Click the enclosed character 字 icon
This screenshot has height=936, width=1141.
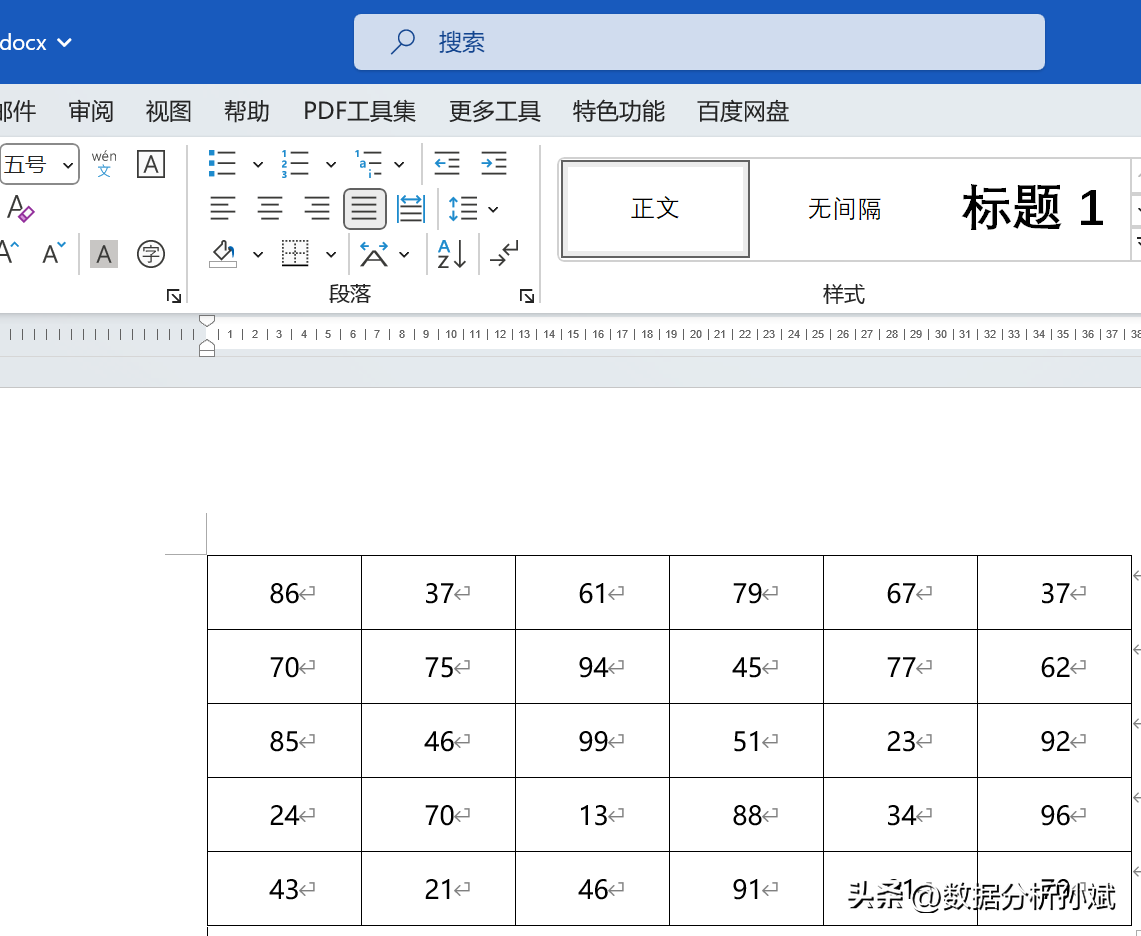(151, 254)
